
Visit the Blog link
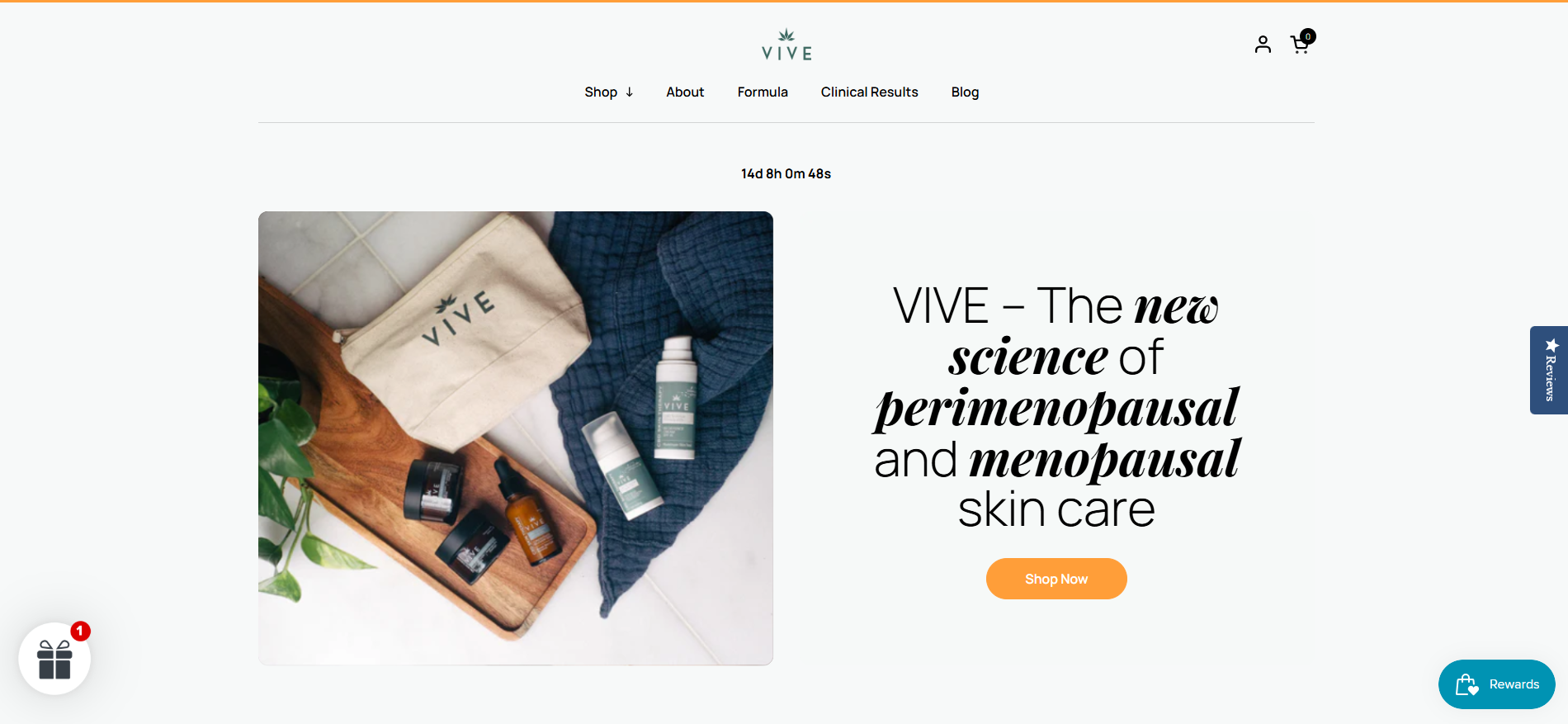coord(965,92)
